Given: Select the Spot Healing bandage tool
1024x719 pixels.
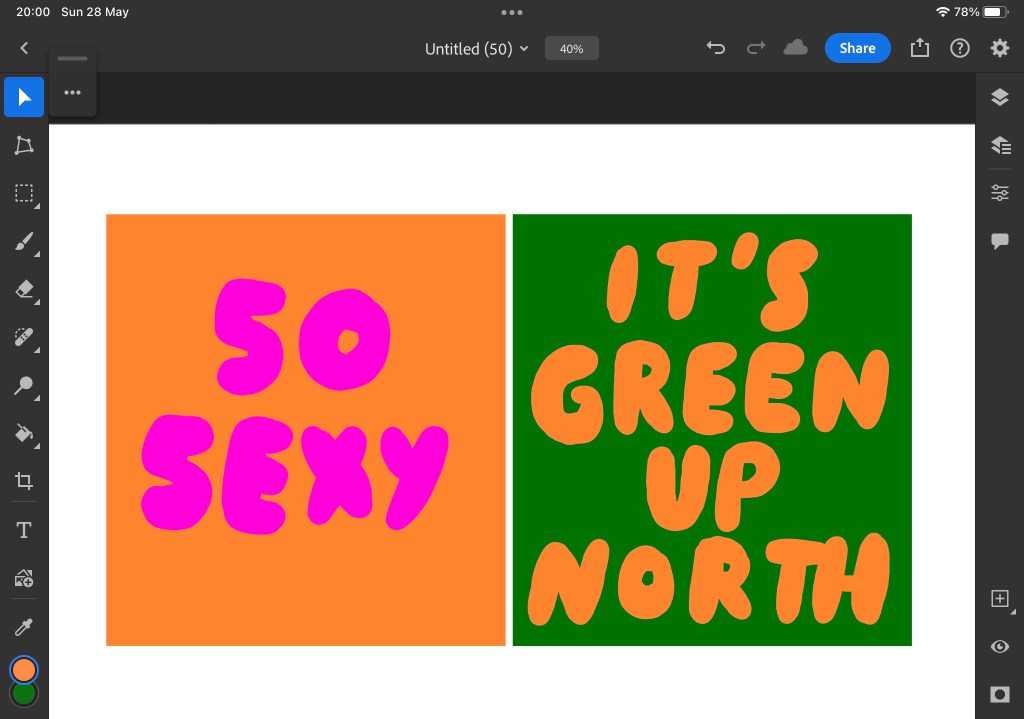Looking at the screenshot, I should click(24, 337).
